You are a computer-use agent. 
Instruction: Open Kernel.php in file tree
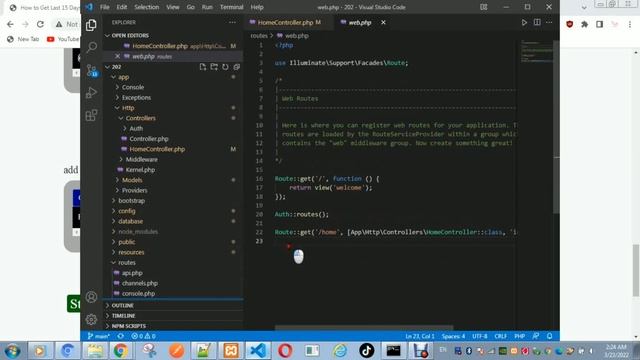click(x=140, y=170)
